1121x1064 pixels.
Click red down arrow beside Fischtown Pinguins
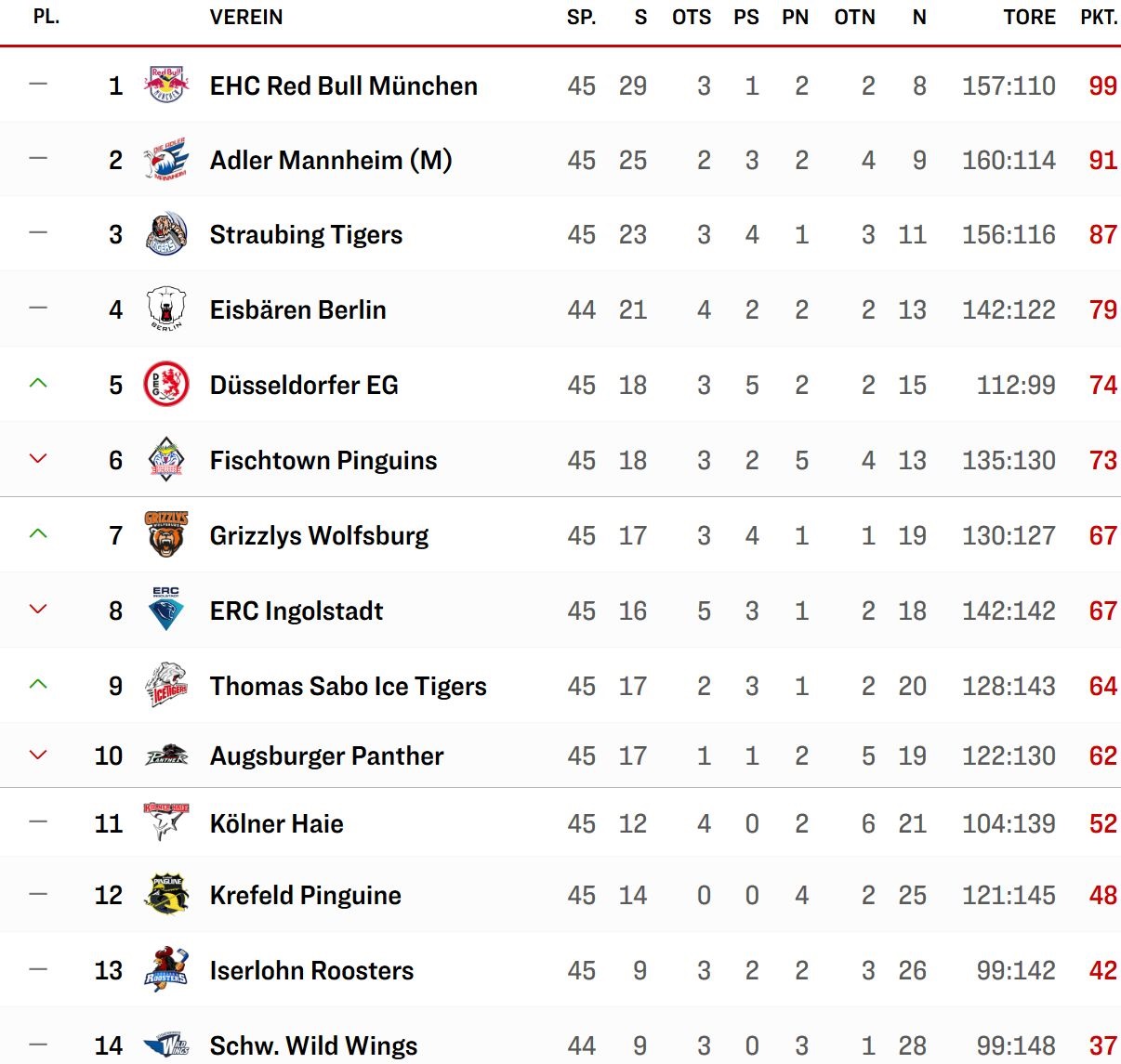click(38, 458)
